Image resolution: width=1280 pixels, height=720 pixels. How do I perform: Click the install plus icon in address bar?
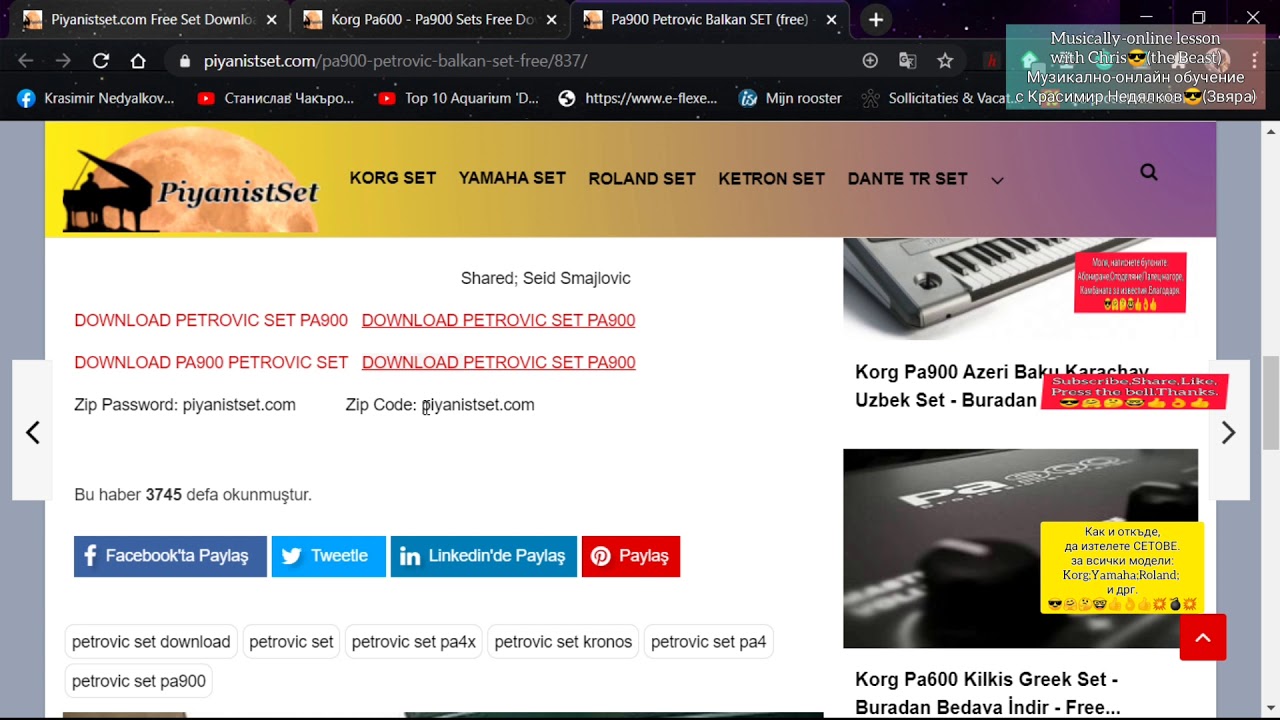(x=870, y=61)
